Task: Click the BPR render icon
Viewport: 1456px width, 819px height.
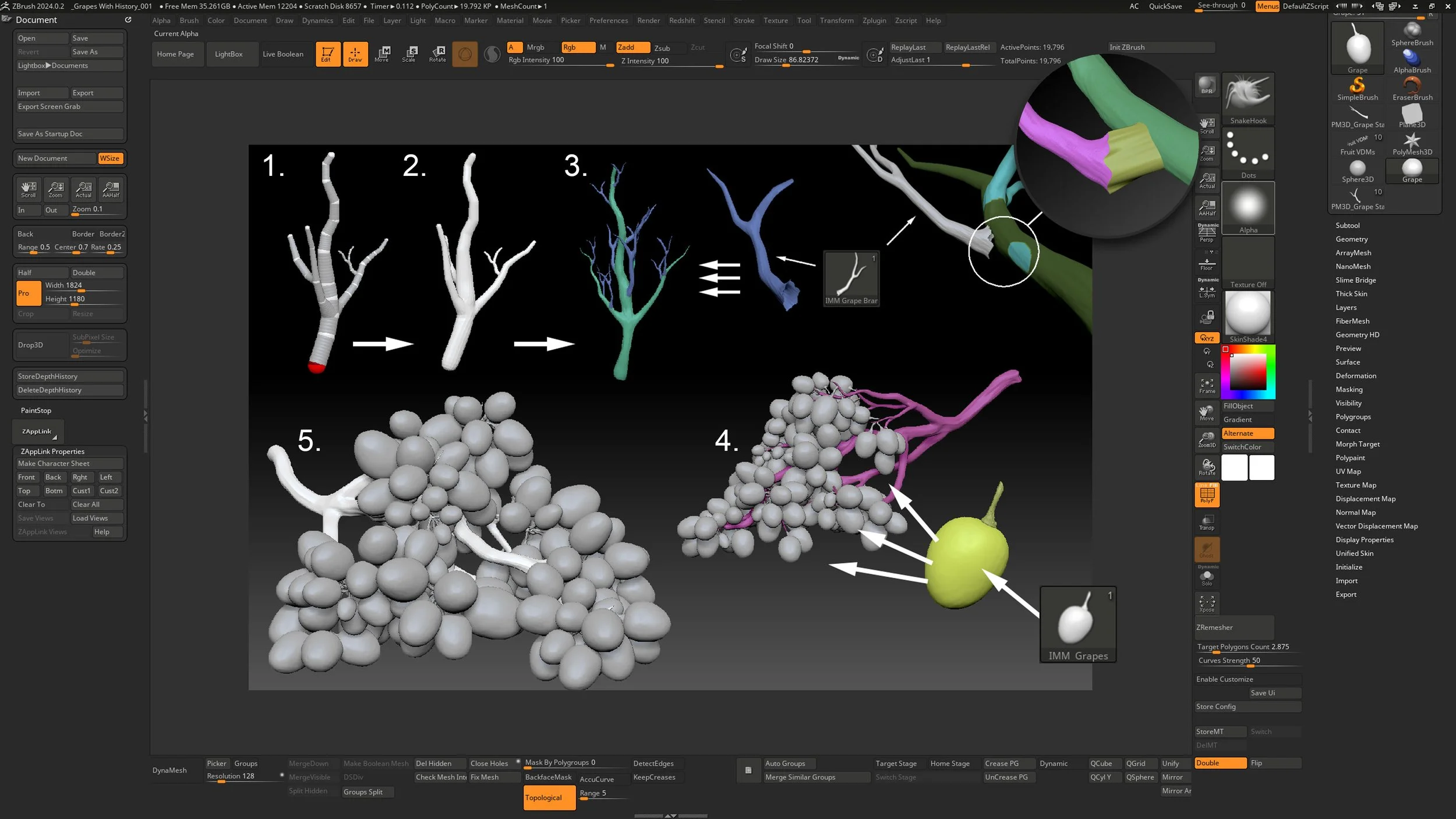Action: 1207,86
